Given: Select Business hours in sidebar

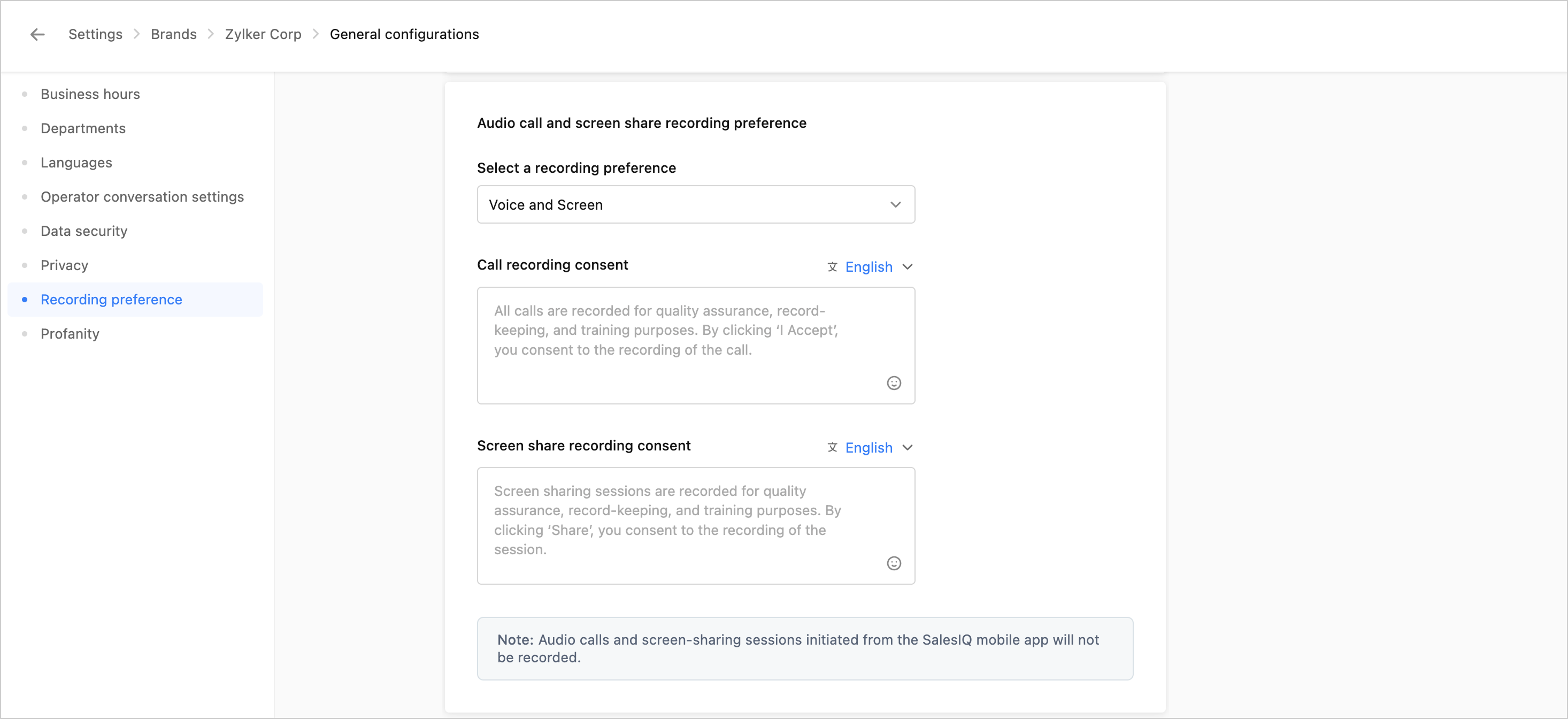Looking at the screenshot, I should [90, 94].
